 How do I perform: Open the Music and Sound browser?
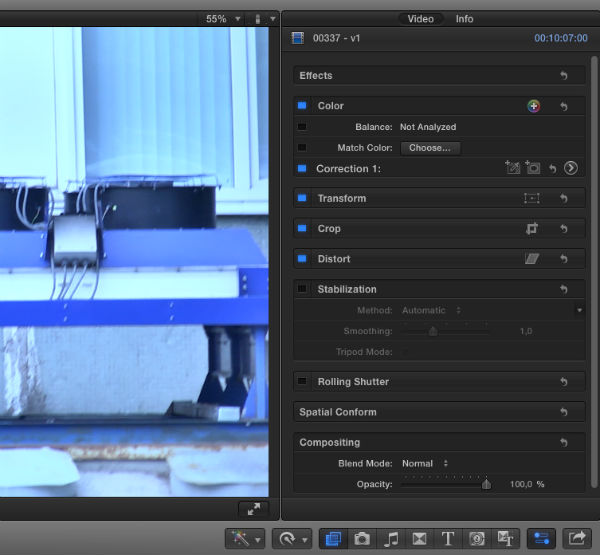[391, 539]
